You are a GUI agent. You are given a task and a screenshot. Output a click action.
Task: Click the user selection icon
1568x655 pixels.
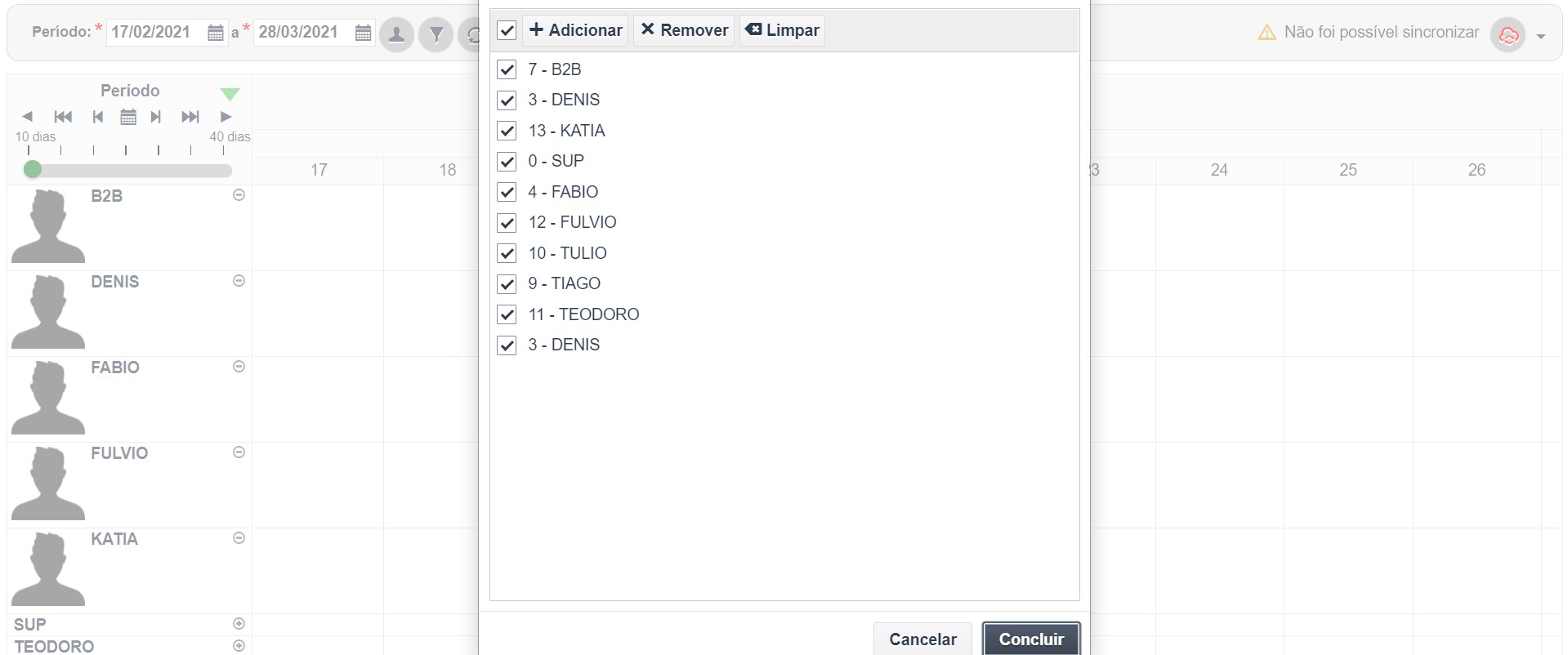tap(397, 34)
